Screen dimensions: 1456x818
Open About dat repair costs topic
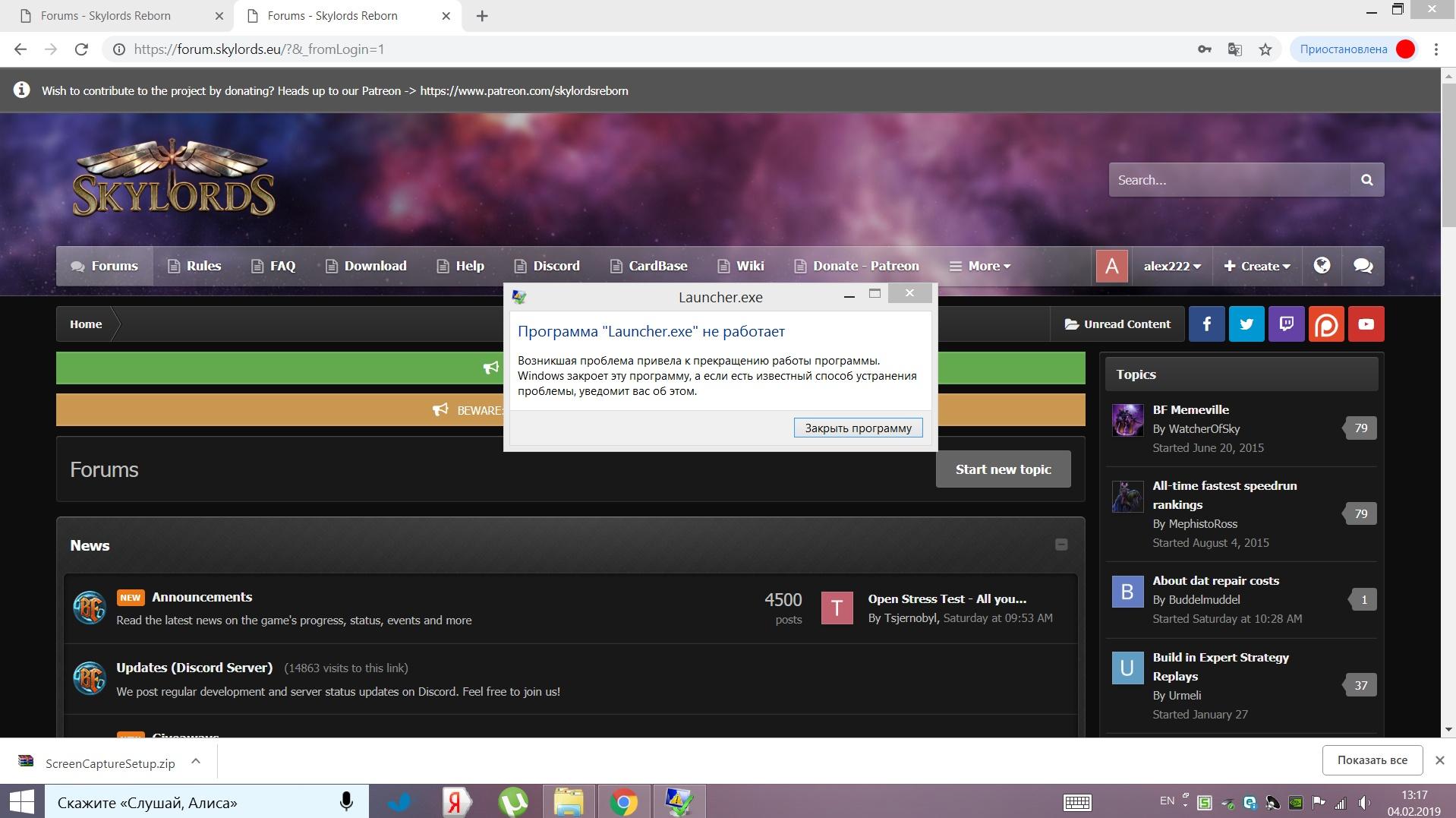1215,580
